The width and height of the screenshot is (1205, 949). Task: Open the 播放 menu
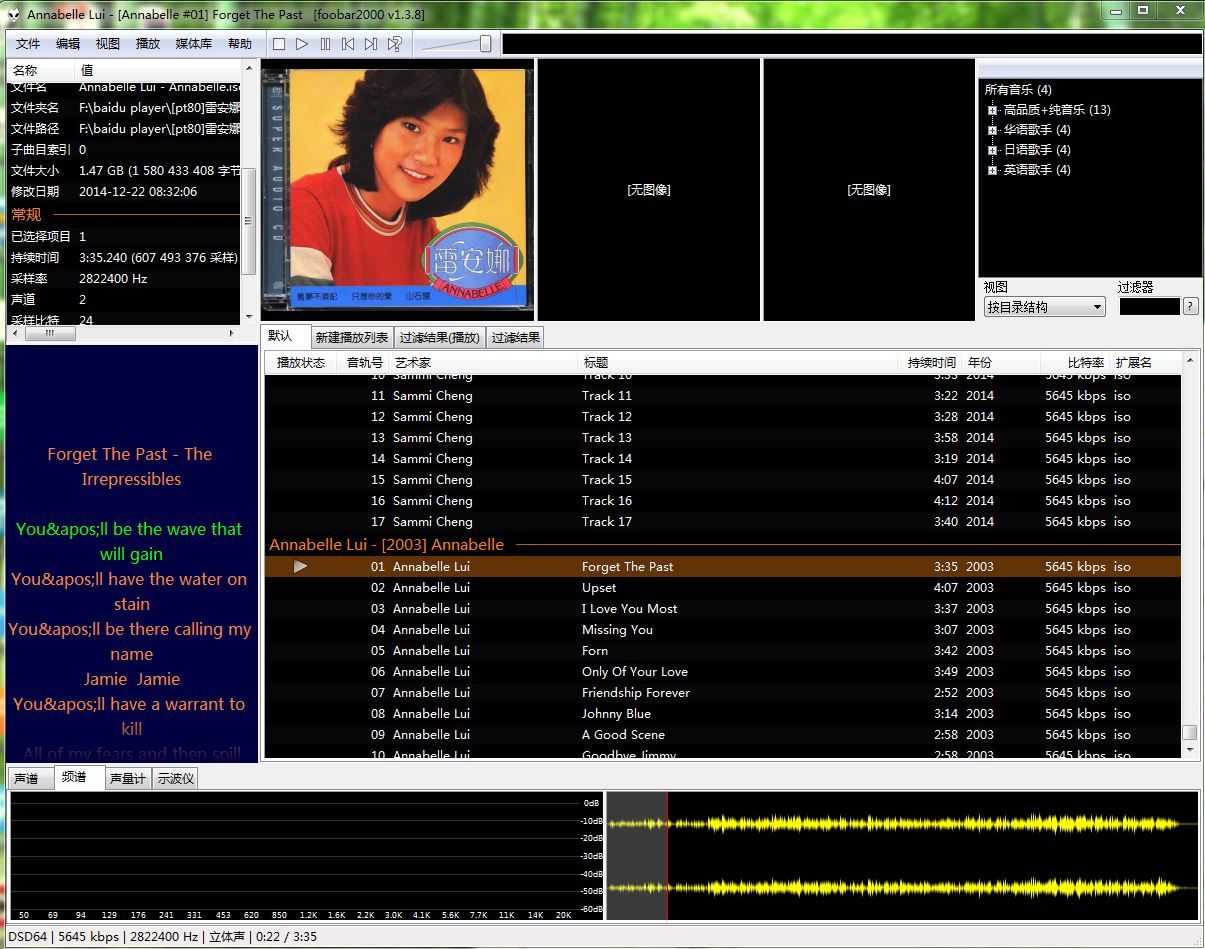coord(148,44)
